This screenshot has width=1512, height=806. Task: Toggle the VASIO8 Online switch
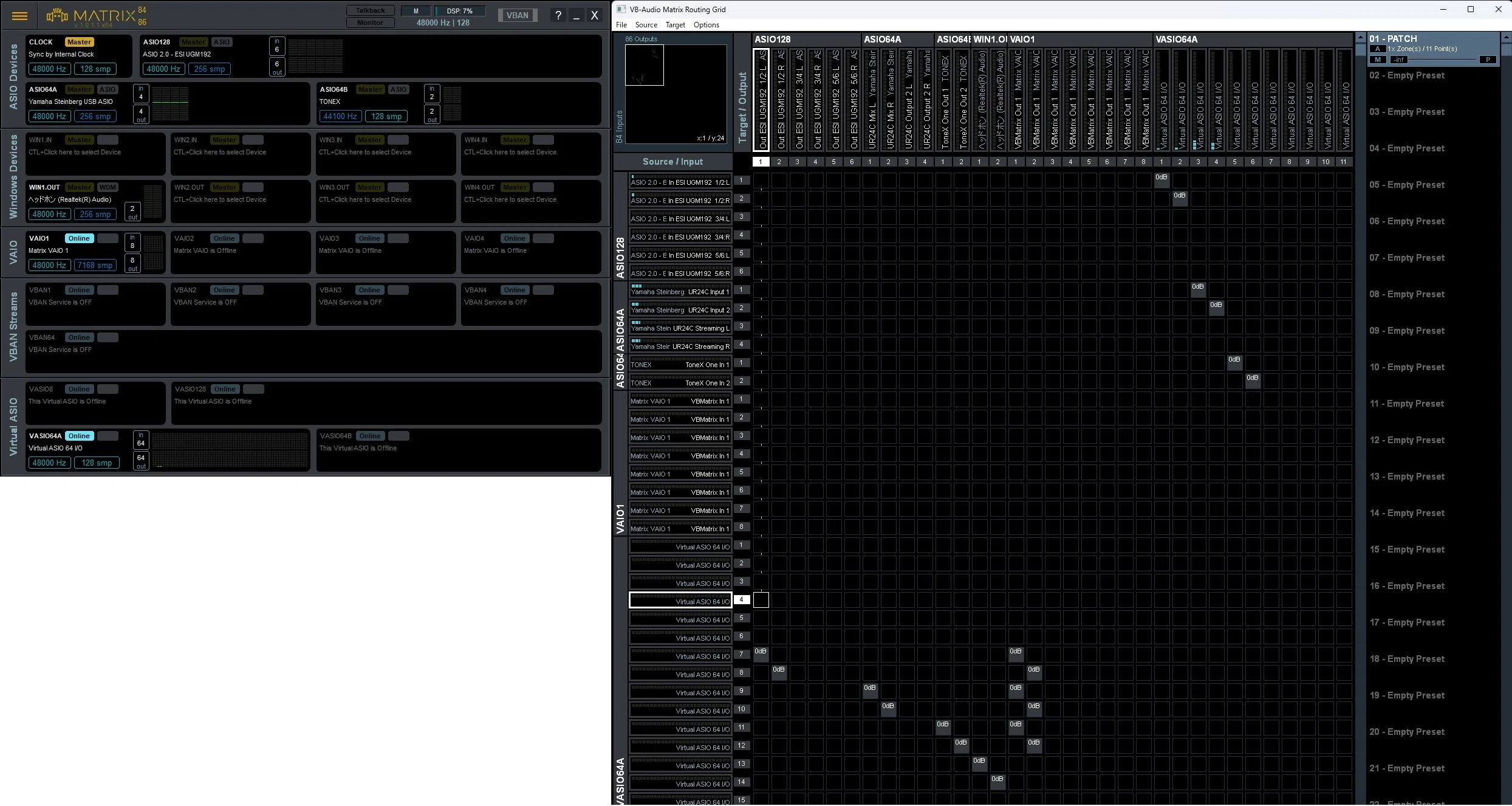tap(79, 389)
